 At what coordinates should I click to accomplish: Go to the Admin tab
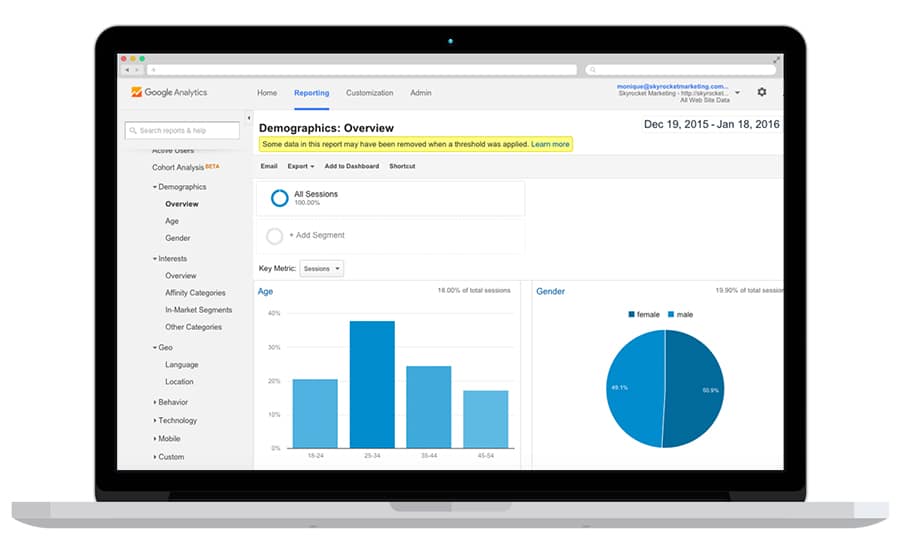click(x=420, y=93)
